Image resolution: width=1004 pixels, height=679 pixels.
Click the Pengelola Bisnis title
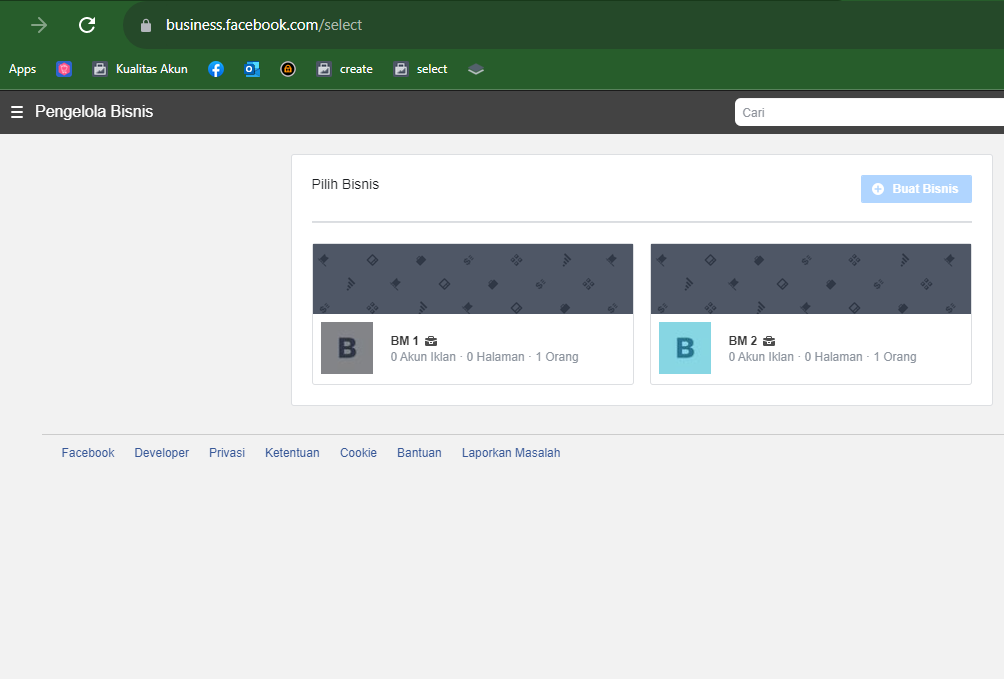[x=94, y=111]
